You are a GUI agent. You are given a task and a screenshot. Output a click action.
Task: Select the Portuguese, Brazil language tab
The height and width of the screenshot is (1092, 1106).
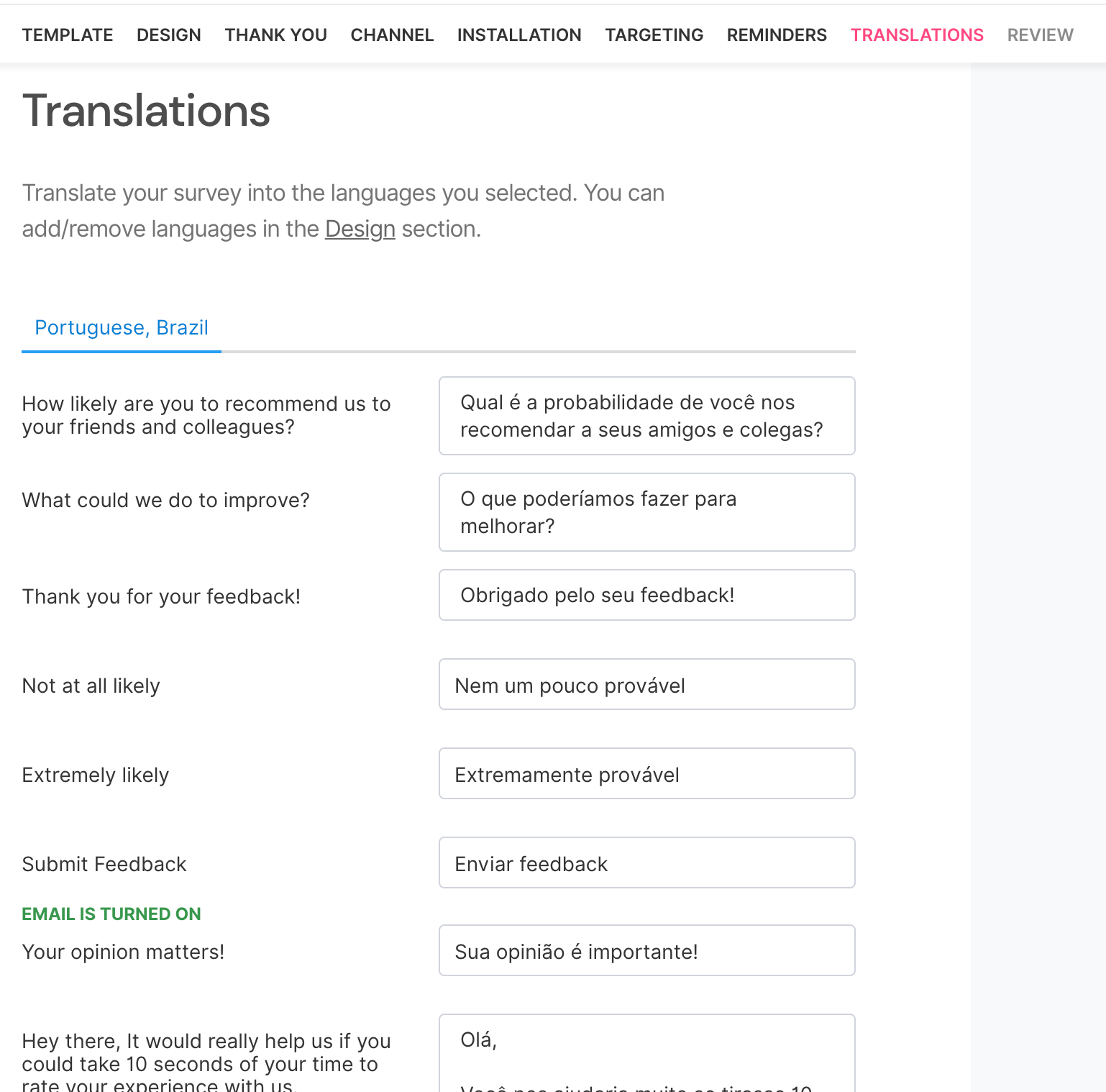122,327
